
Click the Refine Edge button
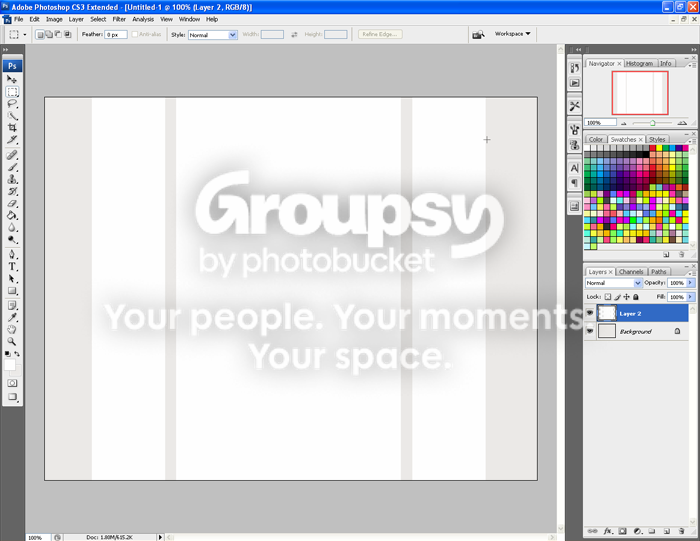[380, 34]
